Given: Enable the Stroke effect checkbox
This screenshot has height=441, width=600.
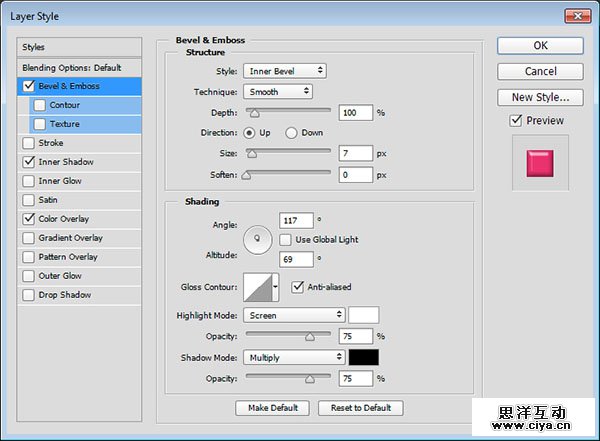Looking at the screenshot, I should [x=27, y=143].
